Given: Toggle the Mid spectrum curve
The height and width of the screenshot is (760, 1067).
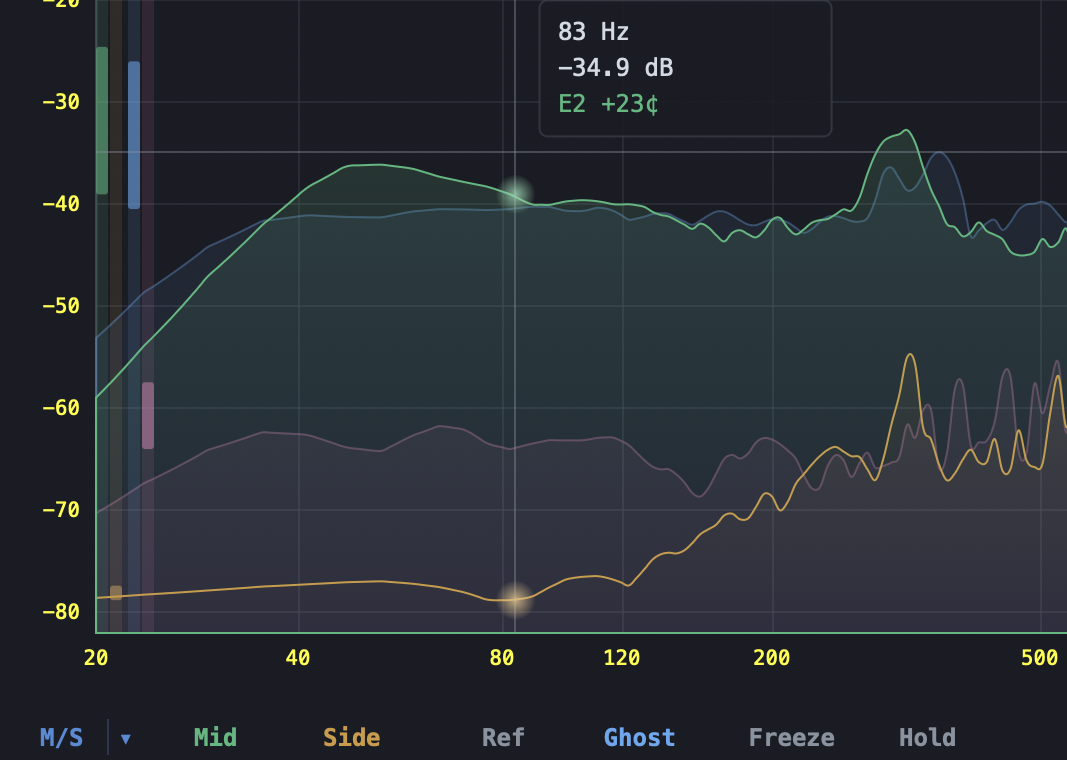Looking at the screenshot, I should click(x=214, y=737).
